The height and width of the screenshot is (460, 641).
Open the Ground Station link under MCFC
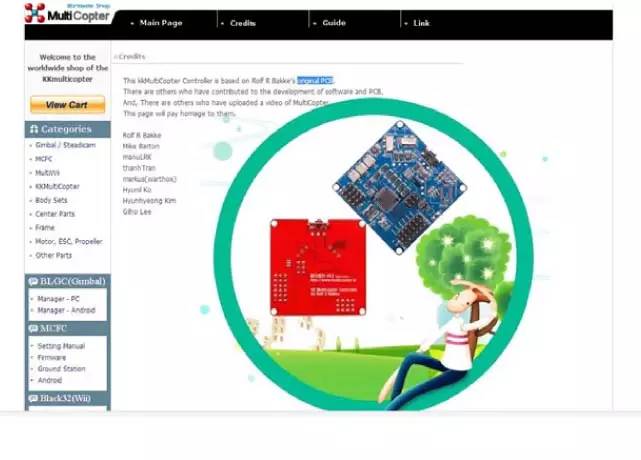coord(61,369)
